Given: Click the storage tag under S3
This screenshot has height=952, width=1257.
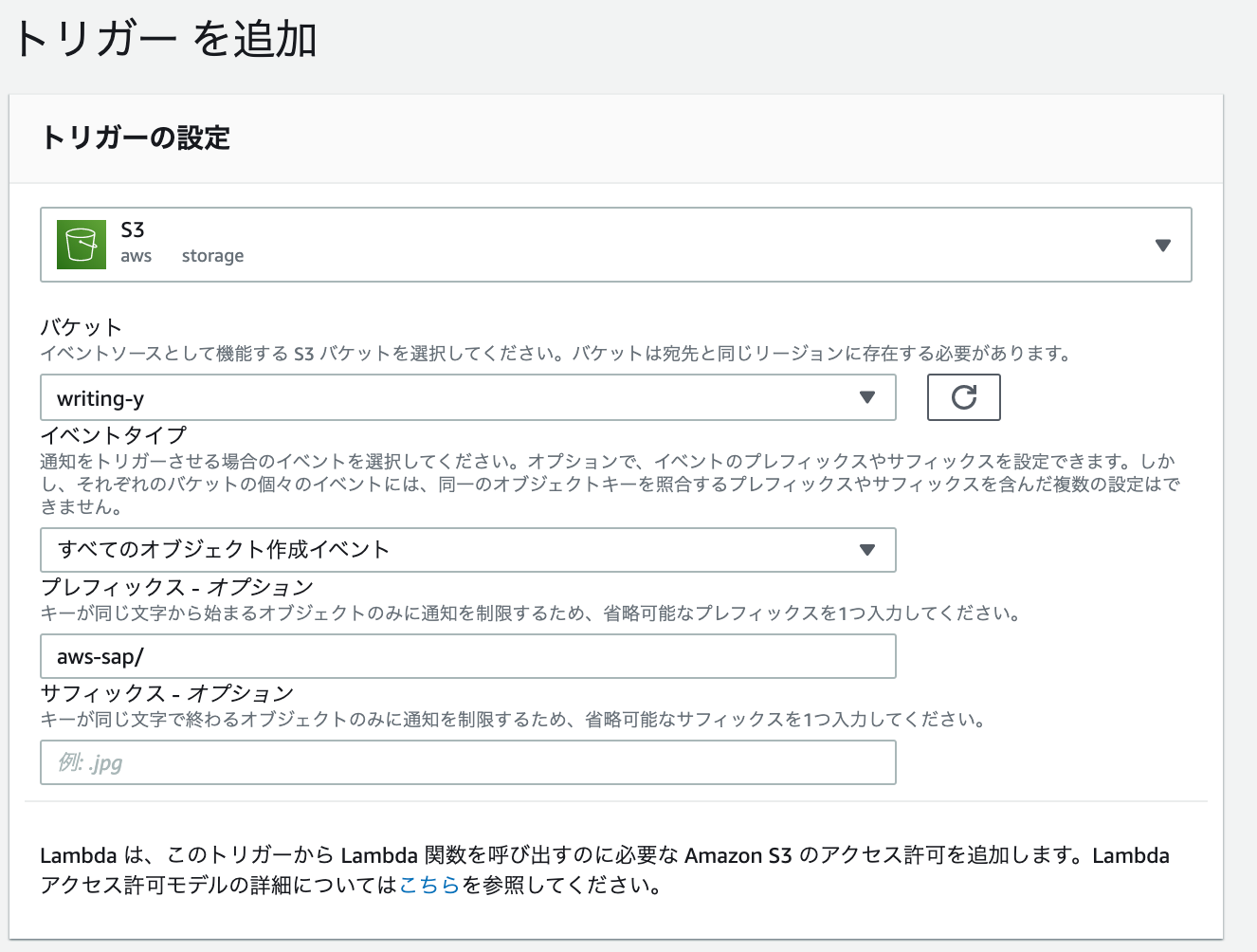Looking at the screenshot, I should (x=212, y=256).
